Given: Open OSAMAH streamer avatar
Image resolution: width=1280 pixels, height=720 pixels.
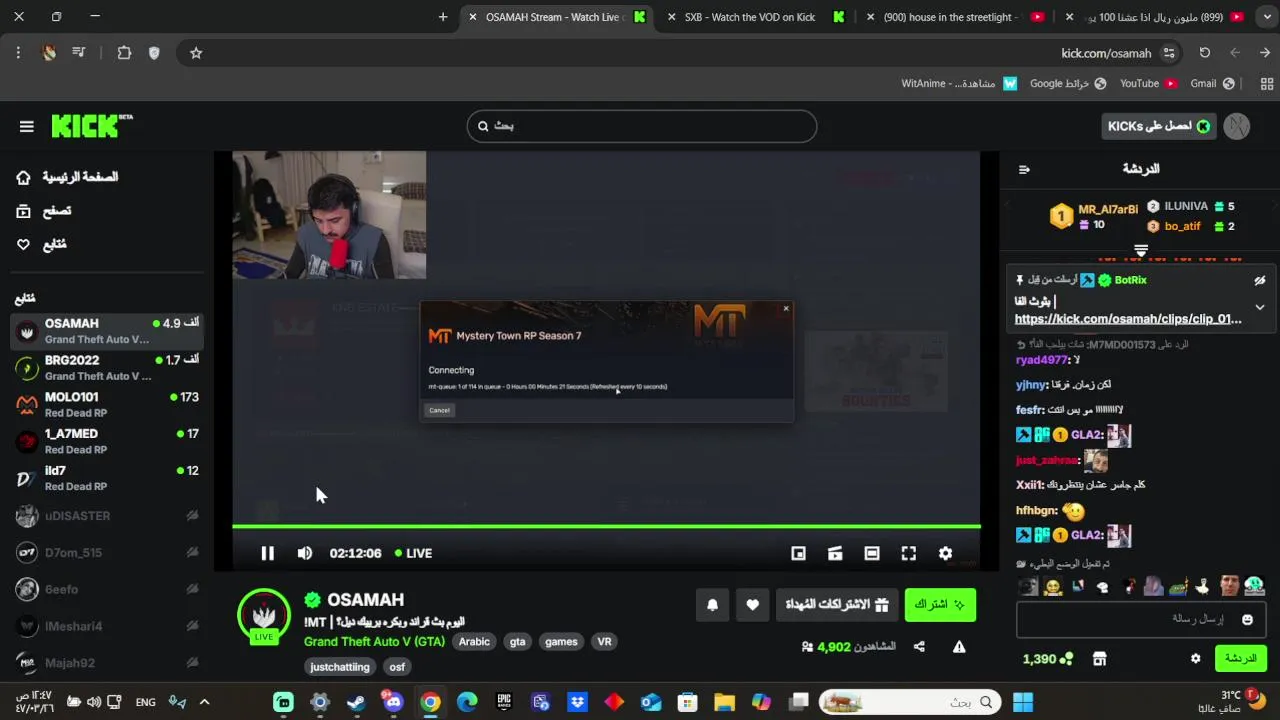Looking at the screenshot, I should [264, 615].
